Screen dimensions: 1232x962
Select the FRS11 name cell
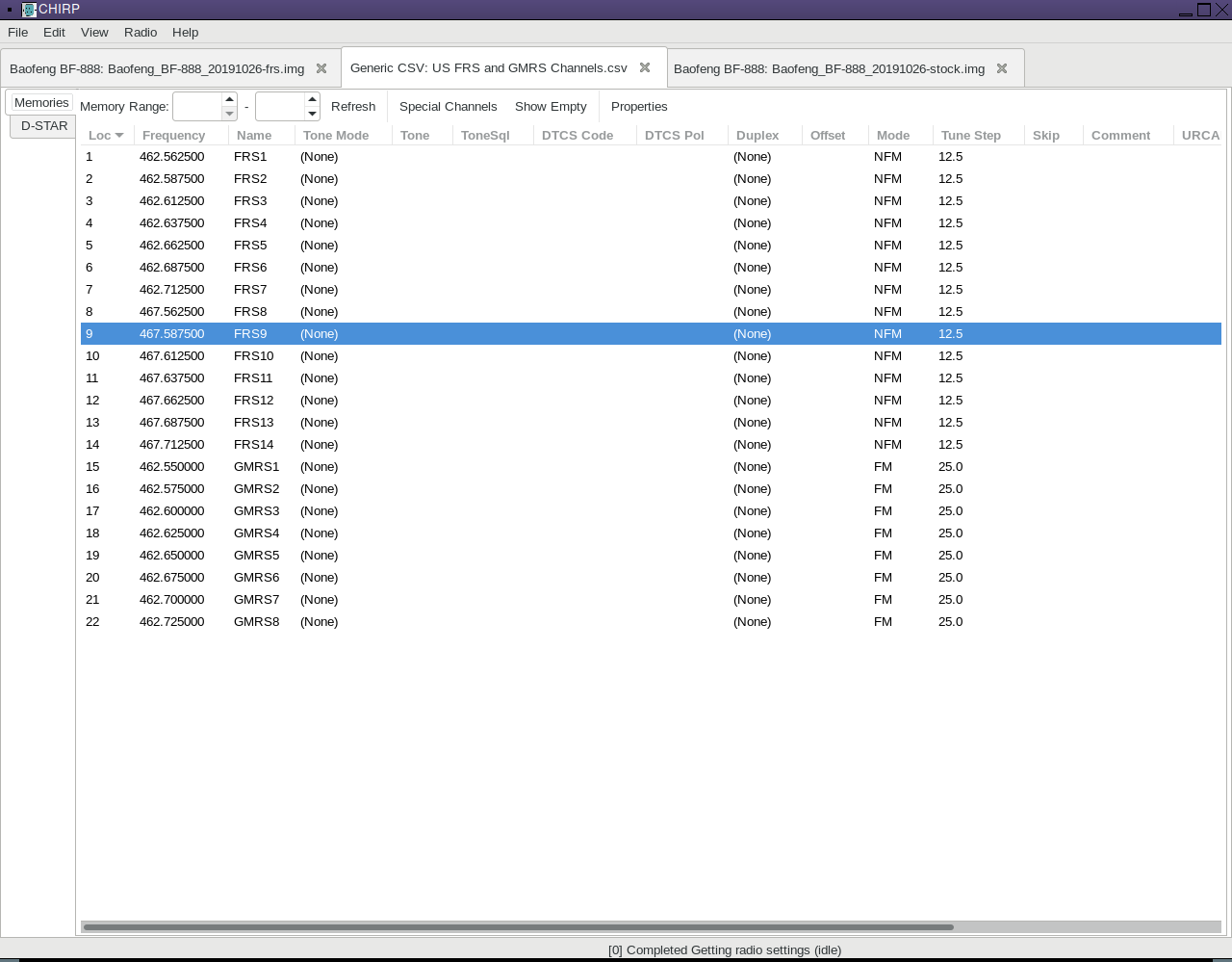pos(253,377)
